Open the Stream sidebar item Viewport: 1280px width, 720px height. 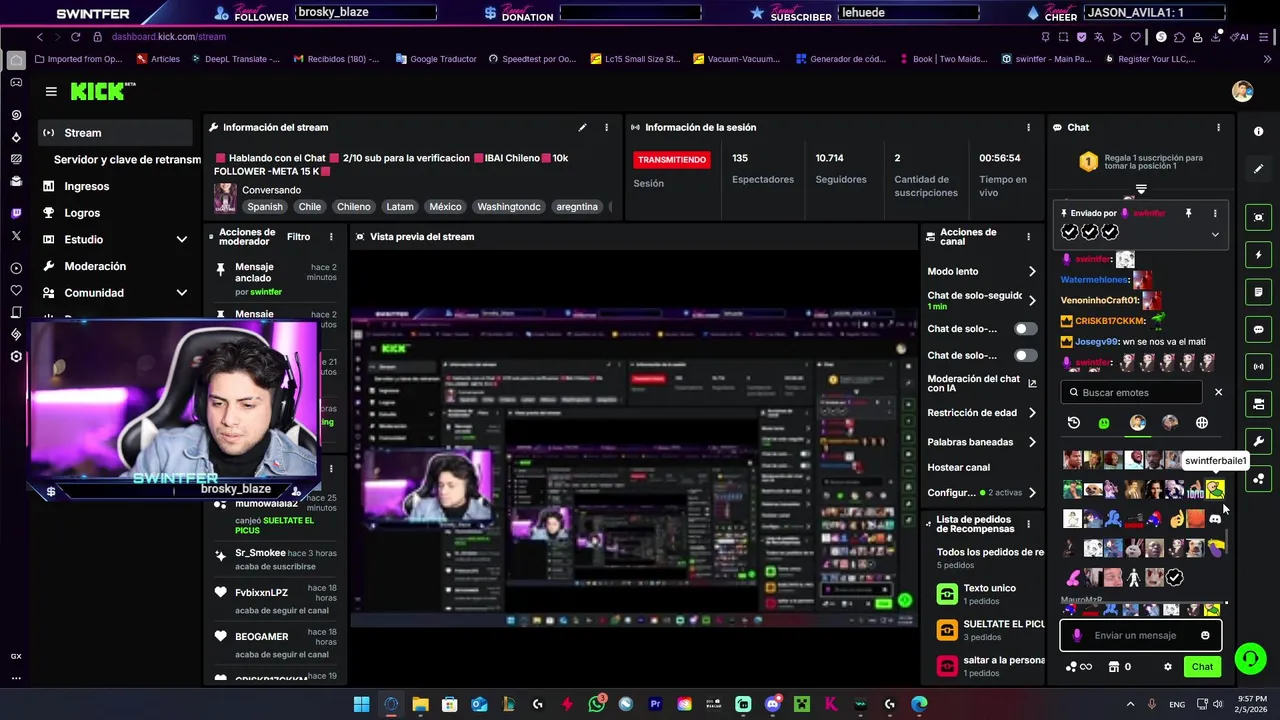click(116, 133)
